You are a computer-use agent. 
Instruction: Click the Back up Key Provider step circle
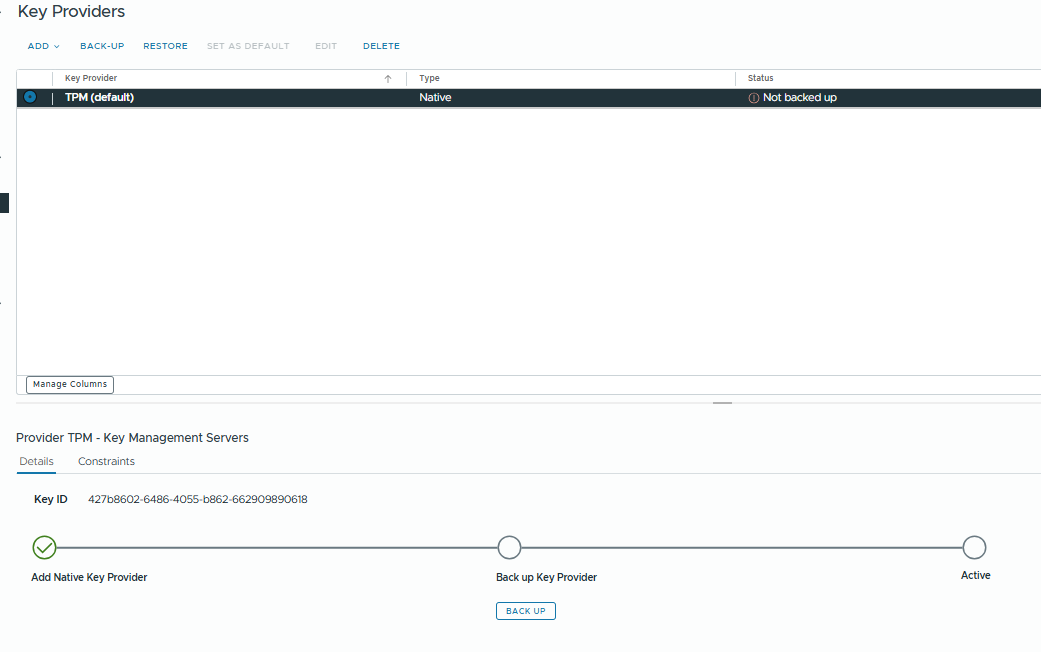tap(509, 547)
